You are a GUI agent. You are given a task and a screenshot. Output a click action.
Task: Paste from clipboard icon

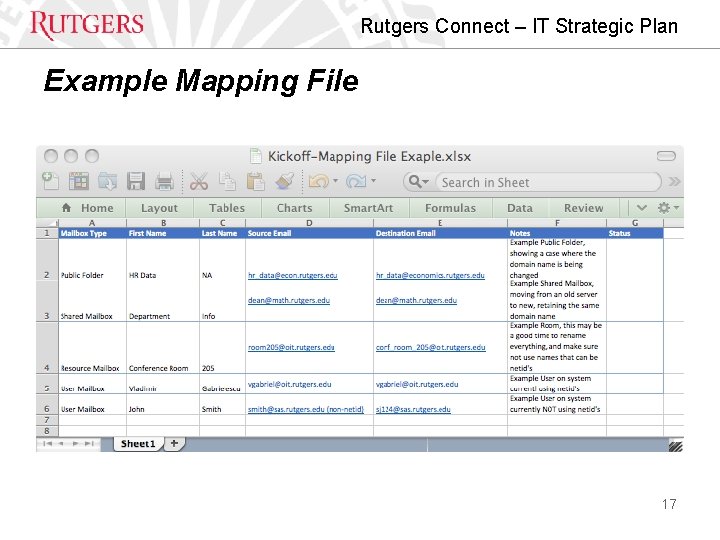click(x=255, y=181)
